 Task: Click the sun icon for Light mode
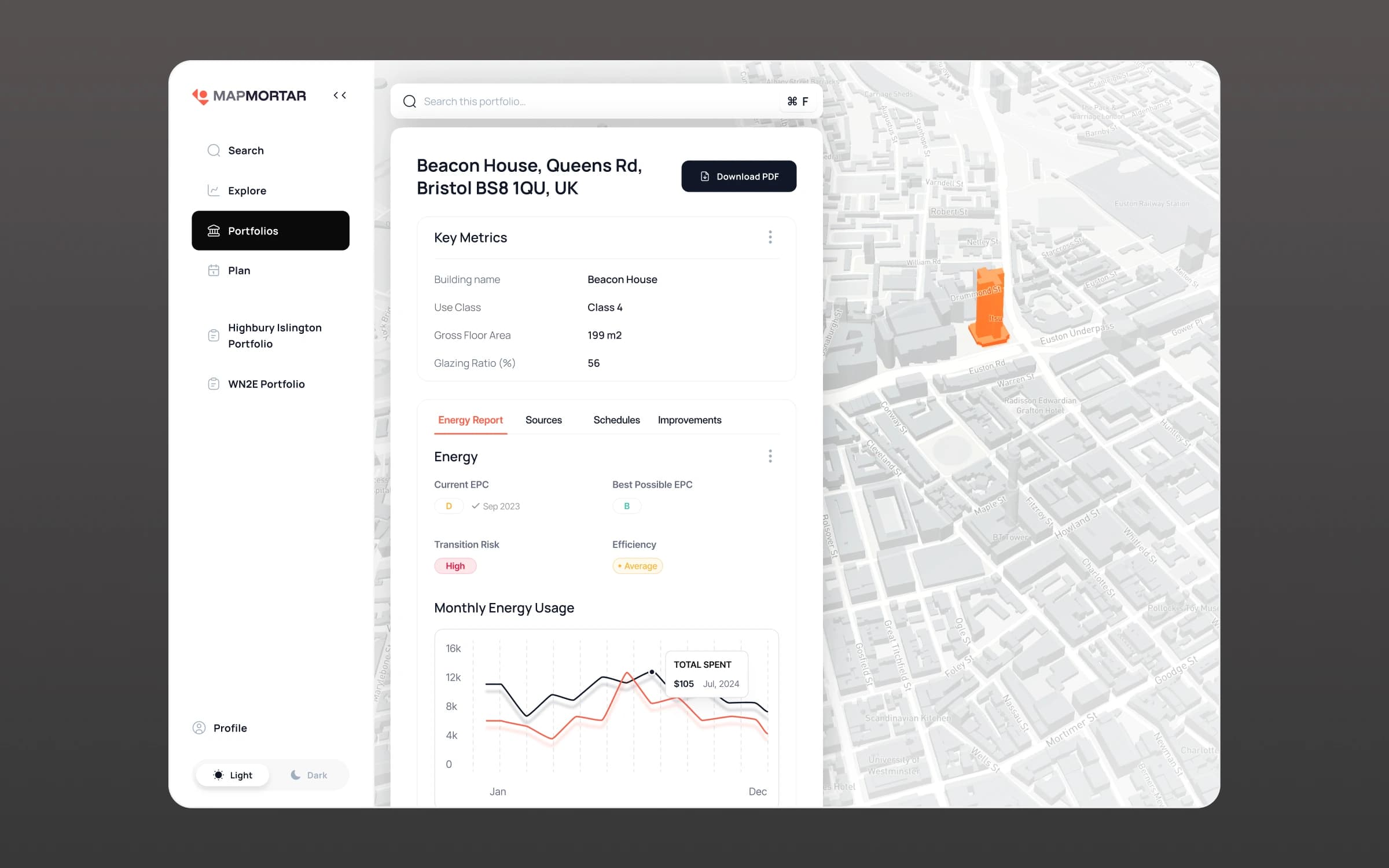click(x=218, y=775)
